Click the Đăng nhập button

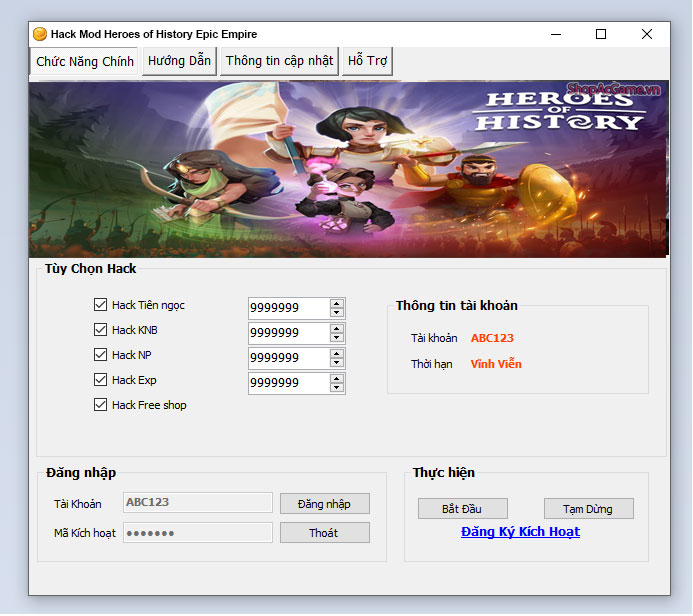(x=325, y=504)
